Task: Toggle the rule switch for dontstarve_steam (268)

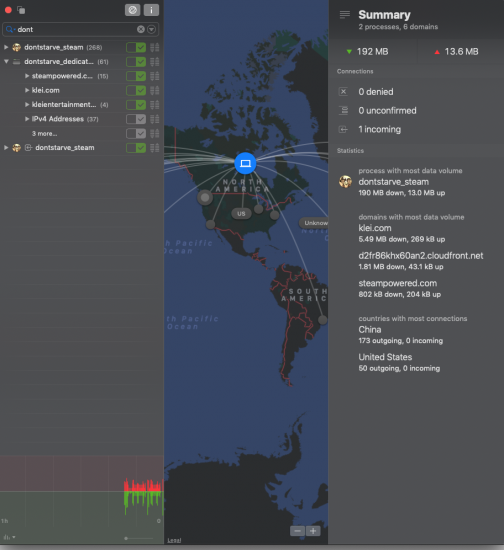Action: 136,47
